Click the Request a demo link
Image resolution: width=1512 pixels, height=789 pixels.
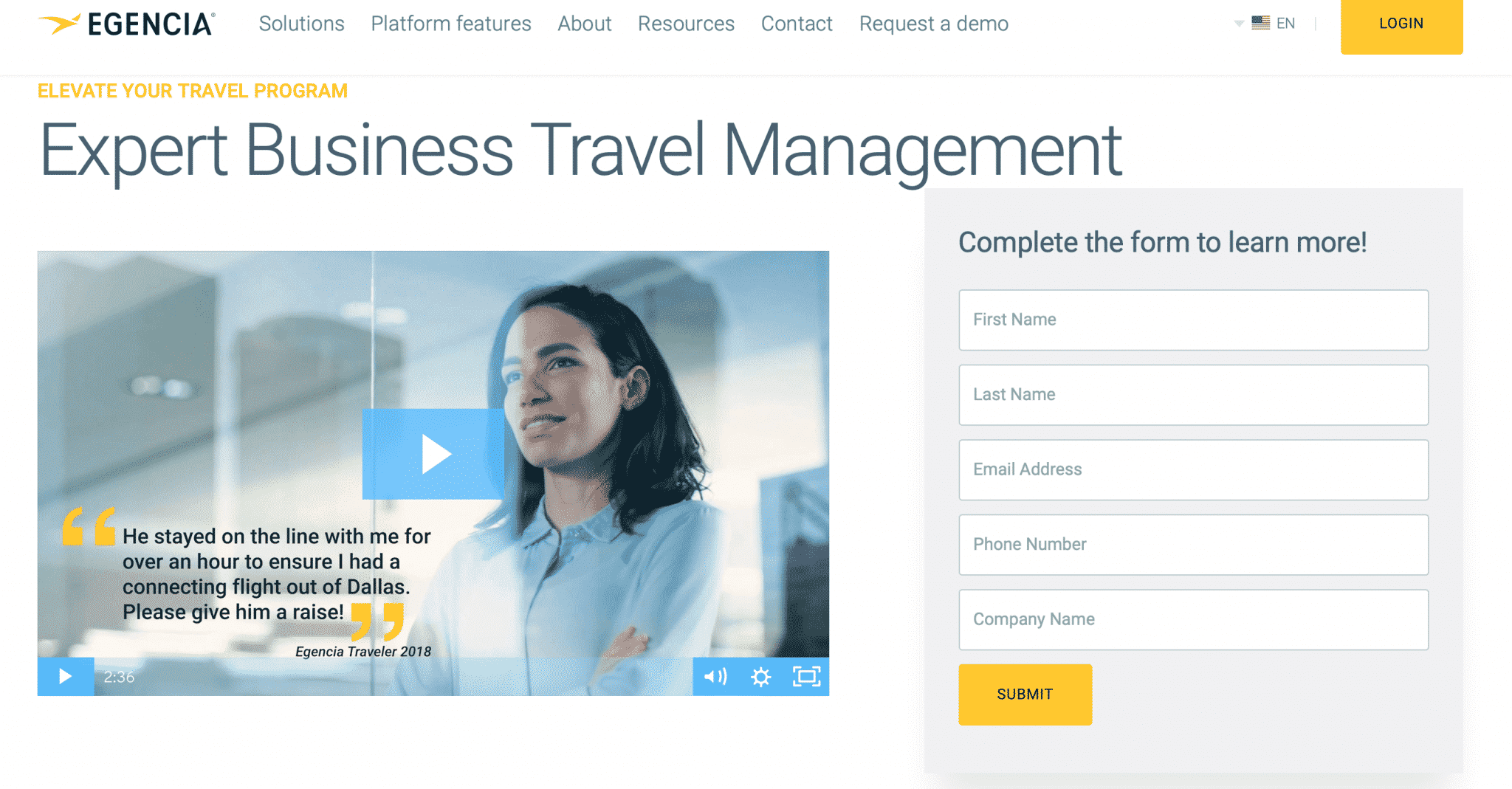pos(933,24)
